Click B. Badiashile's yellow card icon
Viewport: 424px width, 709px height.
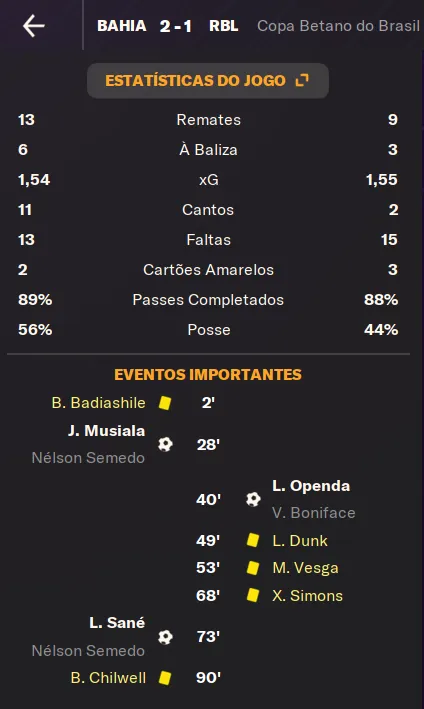pos(165,403)
